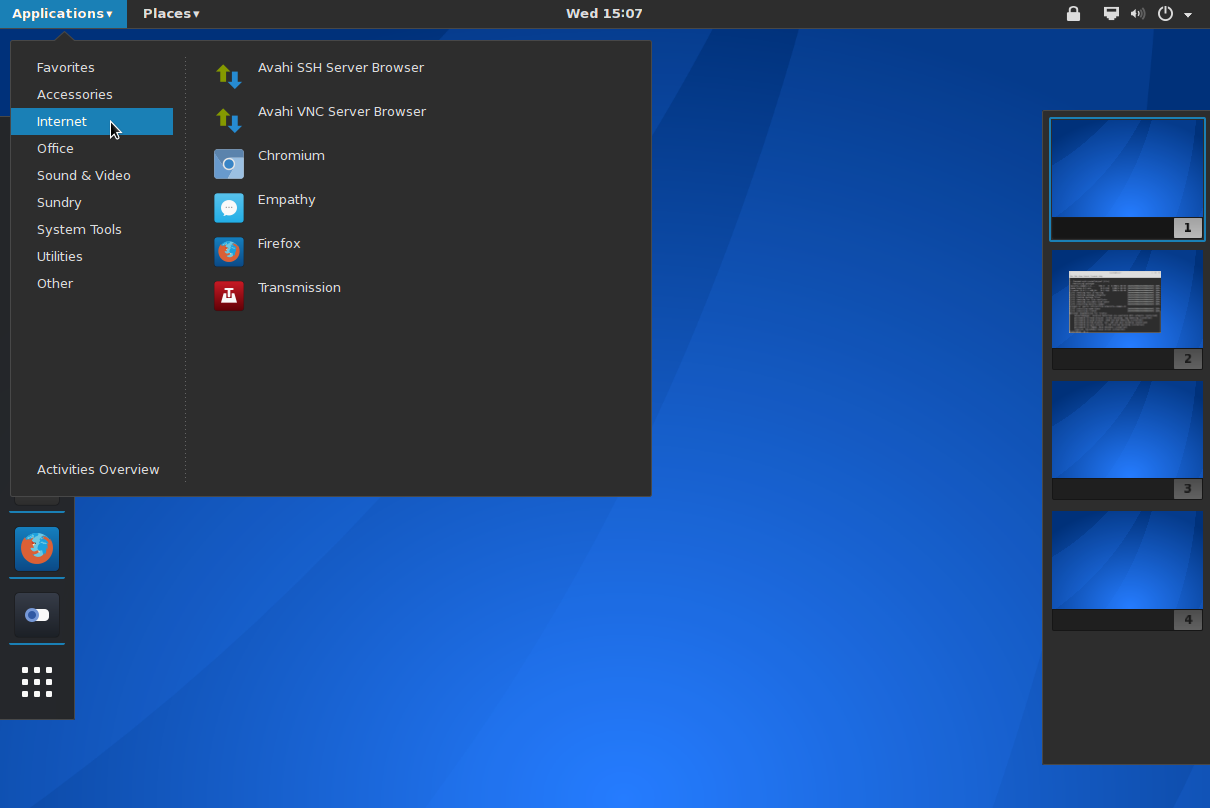This screenshot has width=1210, height=808.
Task: Open the Activities Overview link
Action: tap(97, 469)
